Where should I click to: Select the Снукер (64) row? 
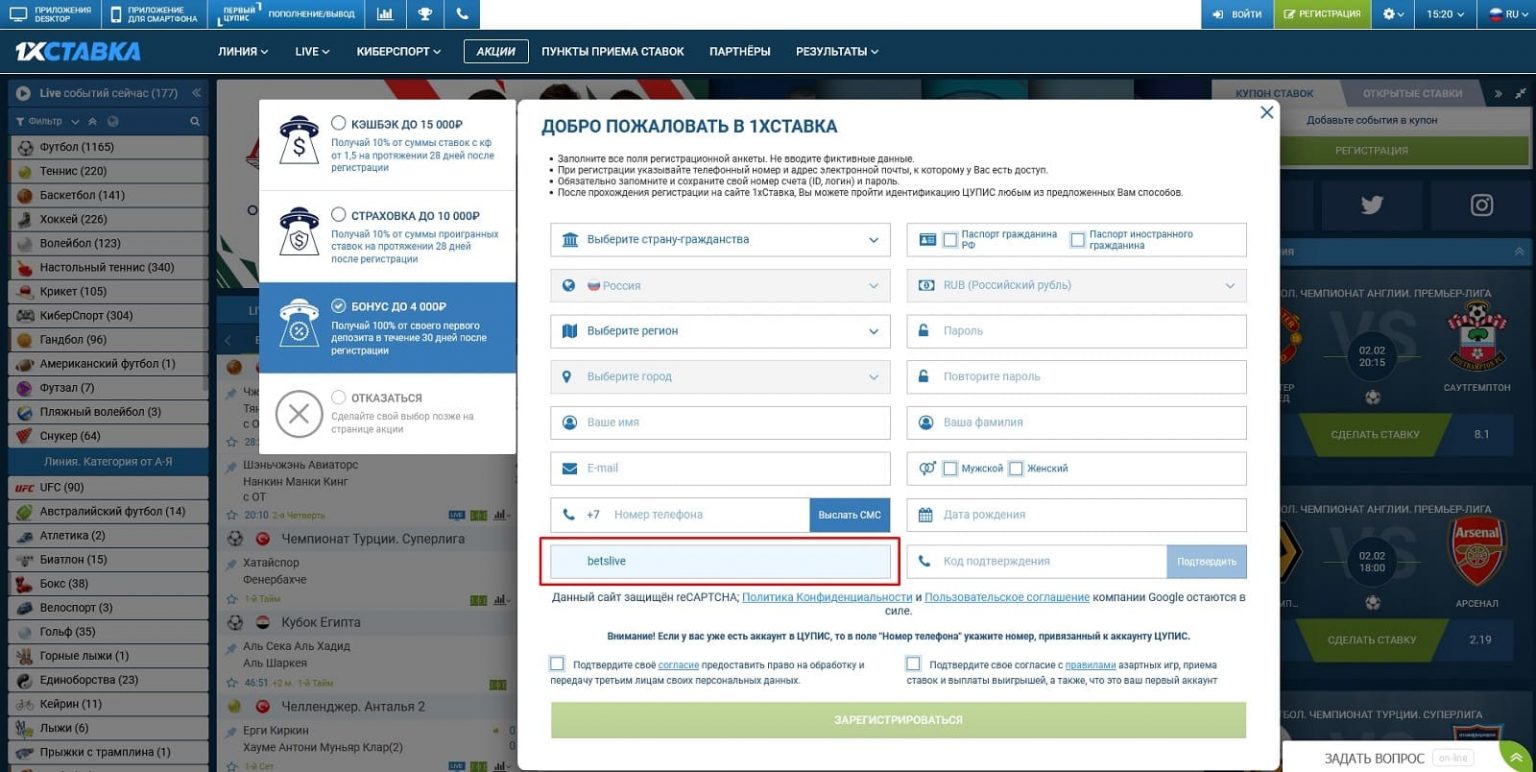[109, 436]
